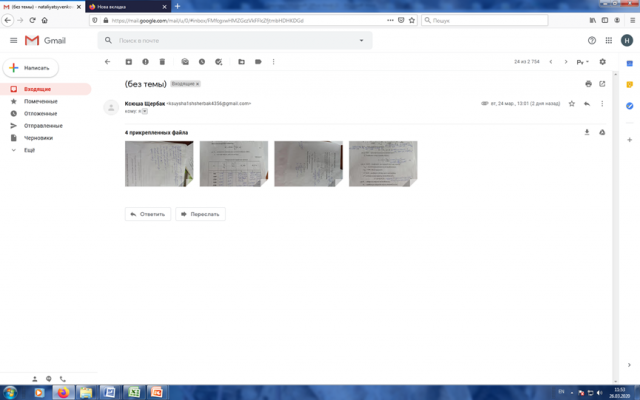Open the Calendar side panel
The width and height of the screenshot is (640, 400).
[629, 63]
